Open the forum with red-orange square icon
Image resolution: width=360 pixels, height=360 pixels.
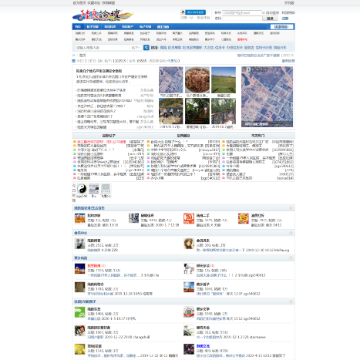[x=189, y=218]
